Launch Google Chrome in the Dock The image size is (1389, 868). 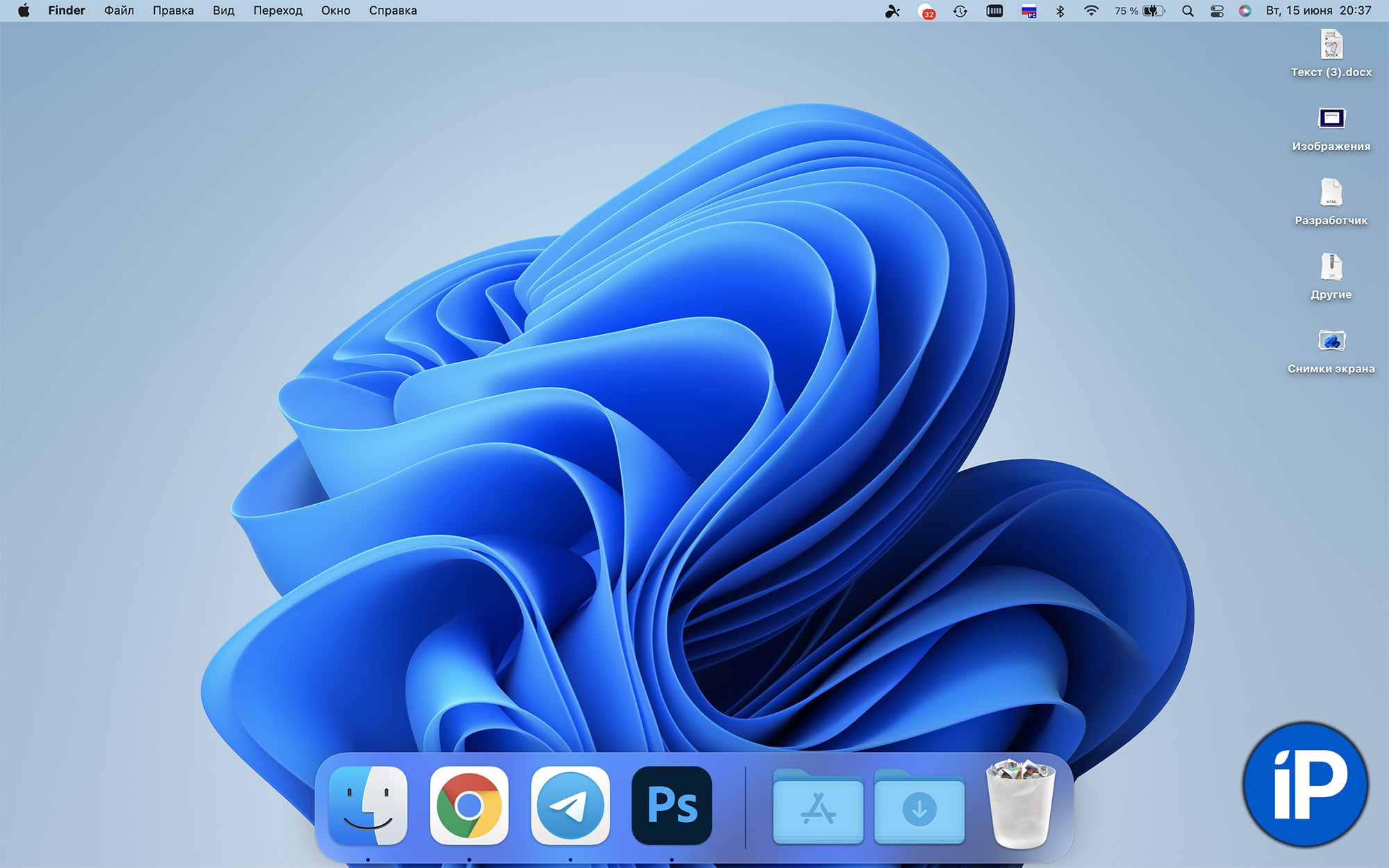pyautogui.click(x=469, y=806)
